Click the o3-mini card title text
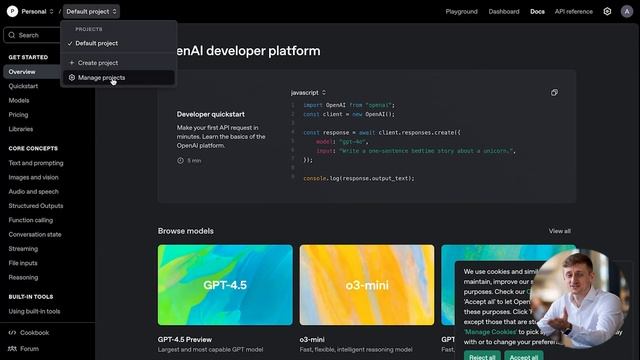The width and height of the screenshot is (640, 360). point(312,339)
